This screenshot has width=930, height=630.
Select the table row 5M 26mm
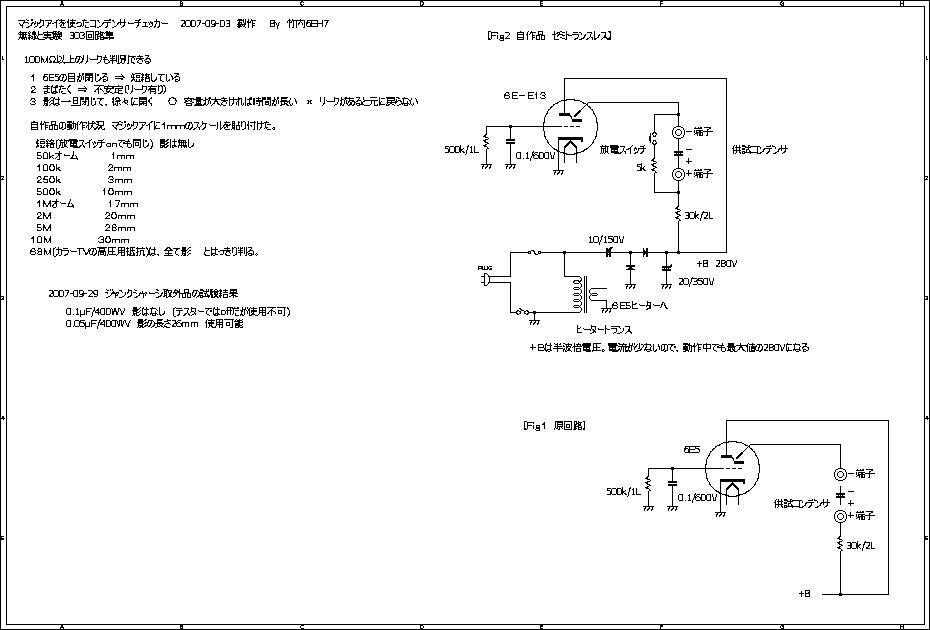86,228
